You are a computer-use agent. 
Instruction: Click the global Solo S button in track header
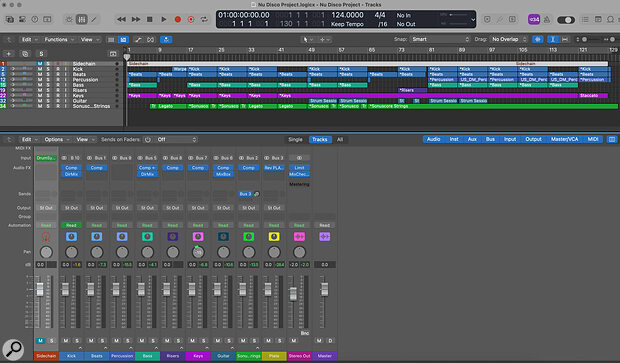41,54
